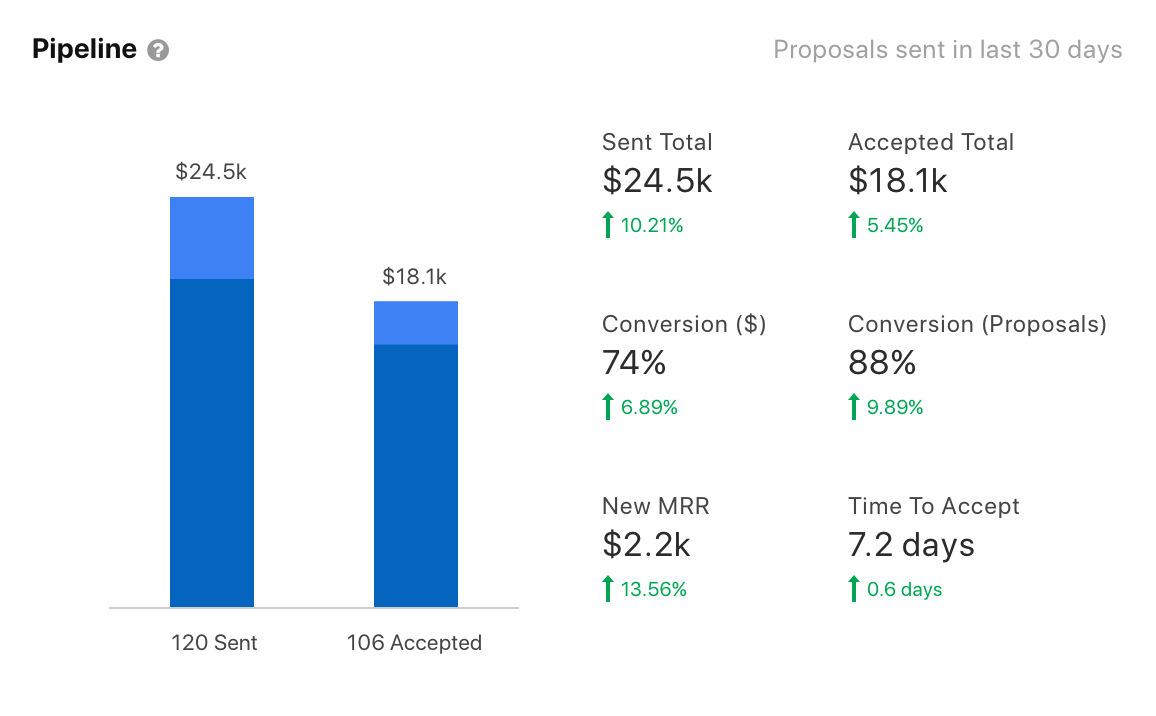Click green arrow beside 0.6 days change
This screenshot has width=1156, height=716.
point(853,589)
